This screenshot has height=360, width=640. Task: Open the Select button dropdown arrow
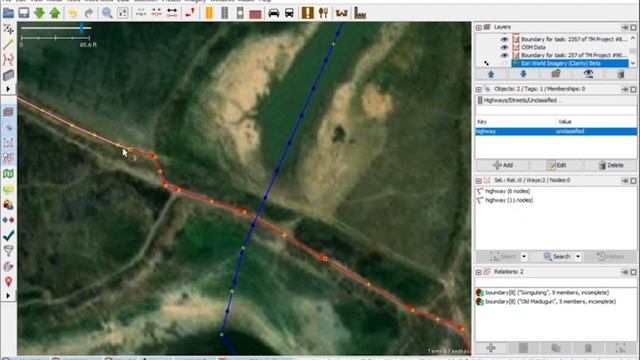(x=524, y=257)
